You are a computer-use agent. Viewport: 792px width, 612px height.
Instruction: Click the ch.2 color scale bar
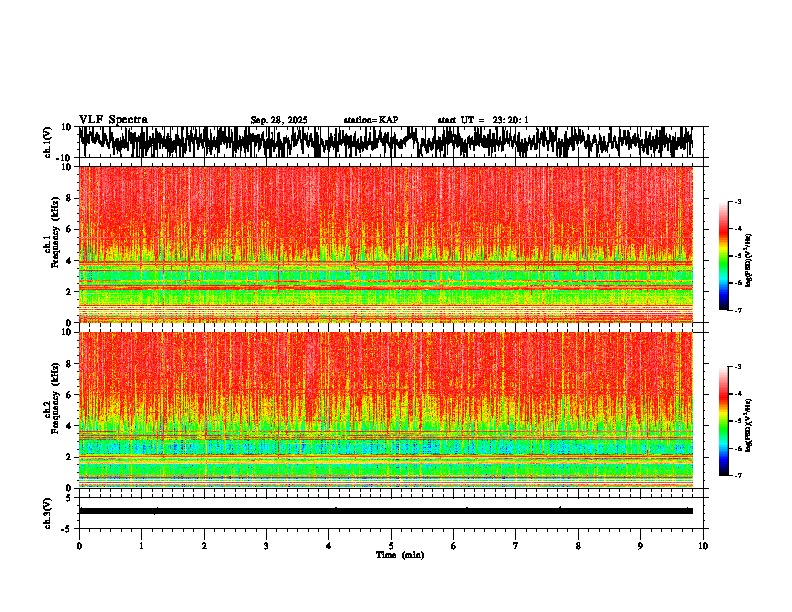tap(723, 421)
